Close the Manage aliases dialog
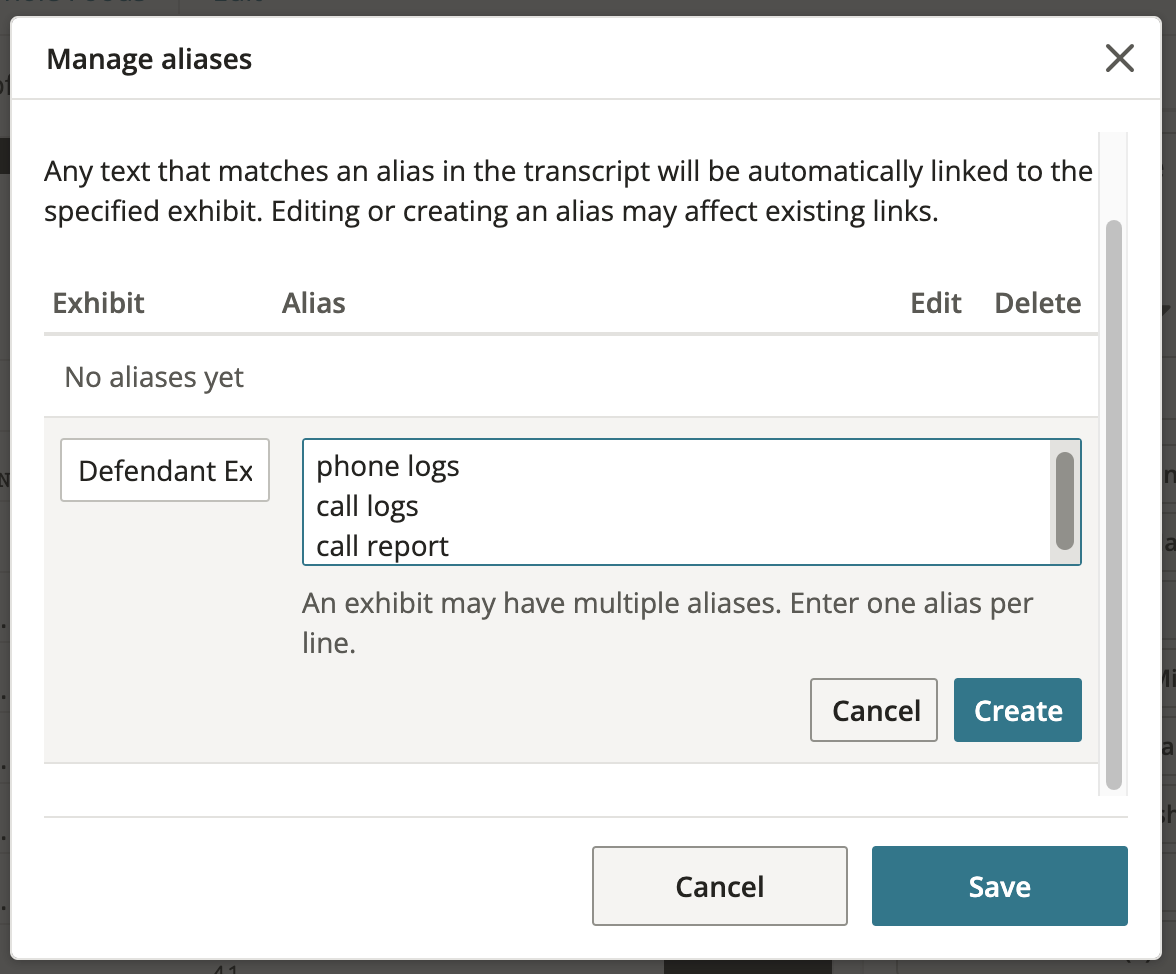Screen dimensions: 1176x974 click(x=1119, y=58)
